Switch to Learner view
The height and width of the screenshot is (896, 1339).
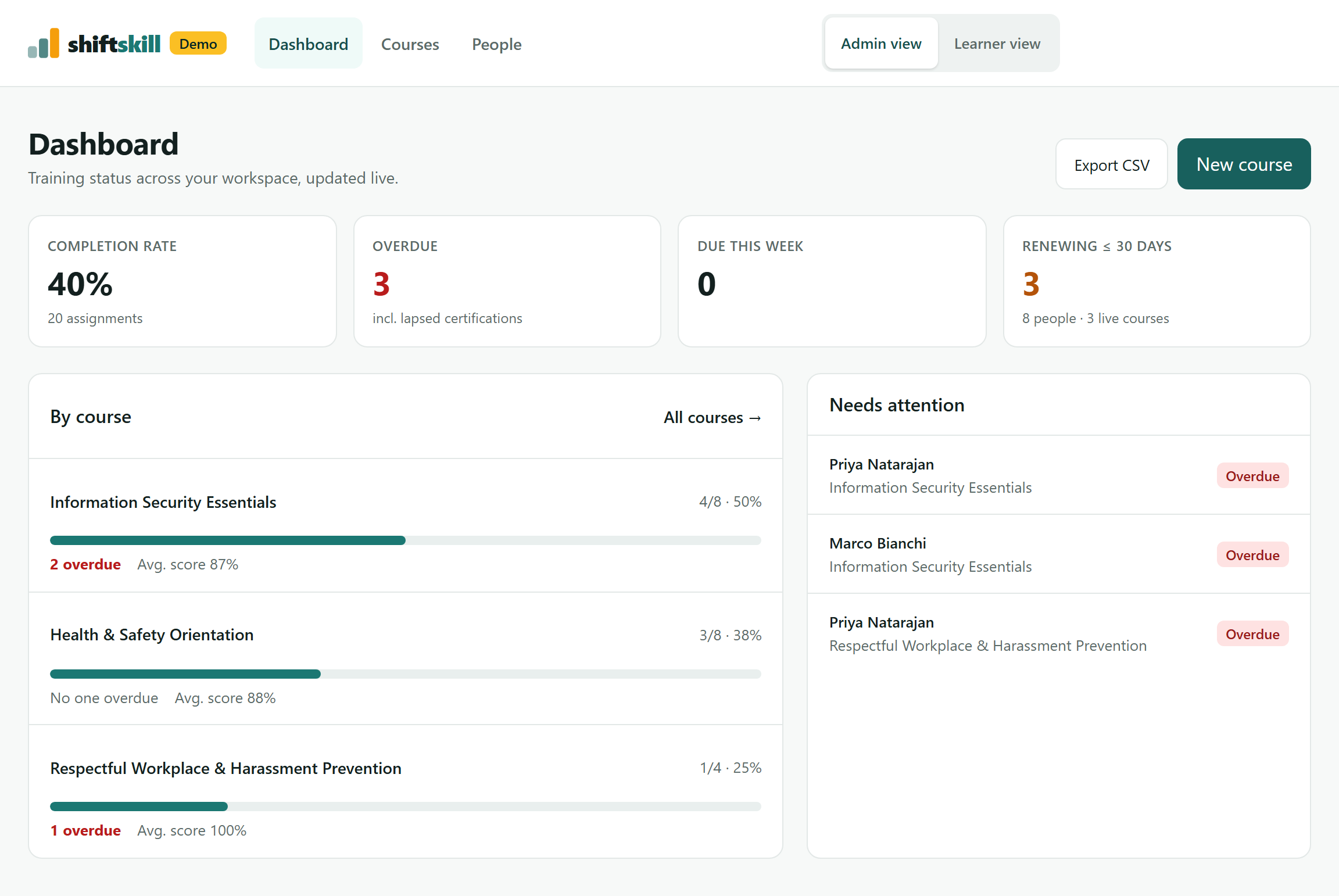[997, 43]
